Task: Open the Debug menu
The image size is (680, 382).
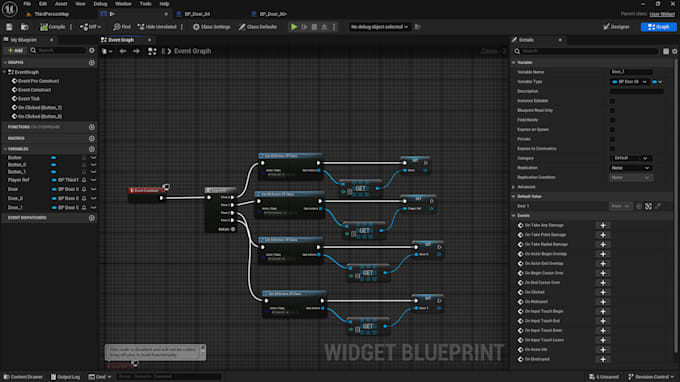Action: point(100,4)
